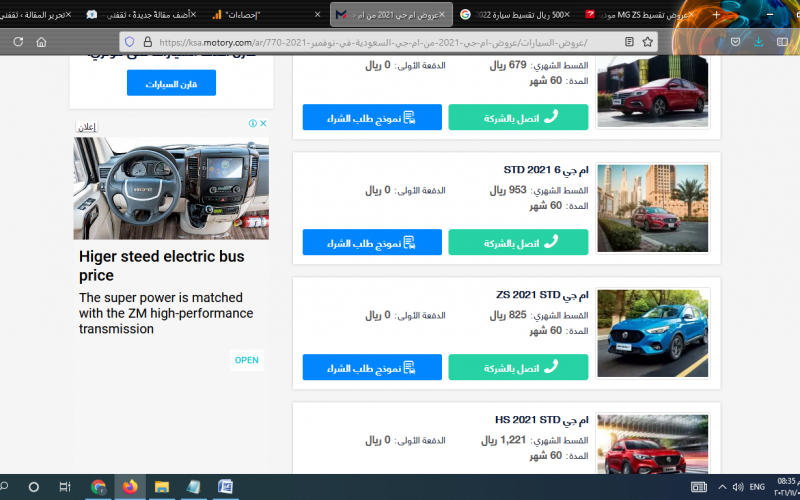This screenshot has height=500, width=800.
Task: Open the red MG HS thumbnail
Action: tap(653, 444)
